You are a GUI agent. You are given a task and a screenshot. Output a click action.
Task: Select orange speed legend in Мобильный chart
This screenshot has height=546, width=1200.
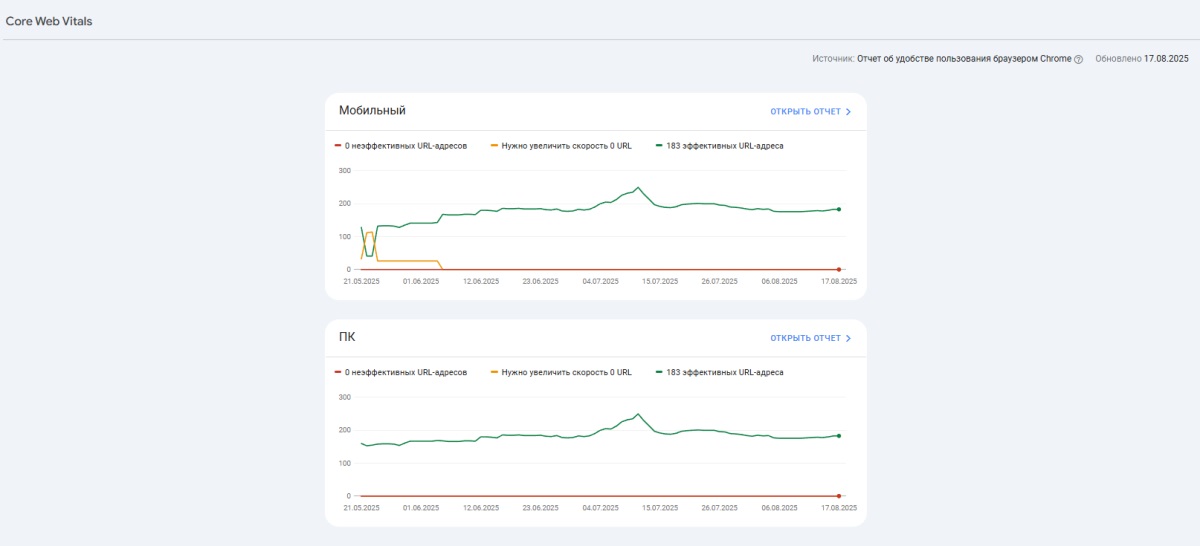[x=561, y=146]
